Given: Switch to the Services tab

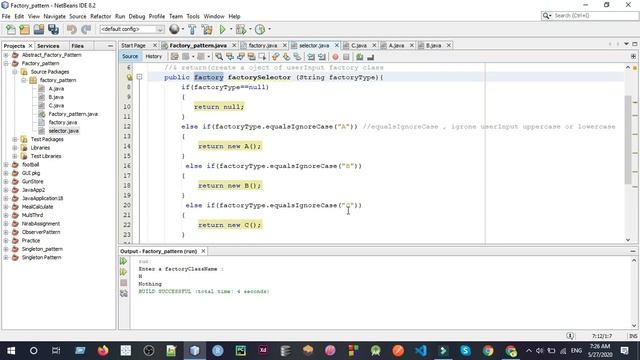Looking at the screenshot, I should (48, 46).
